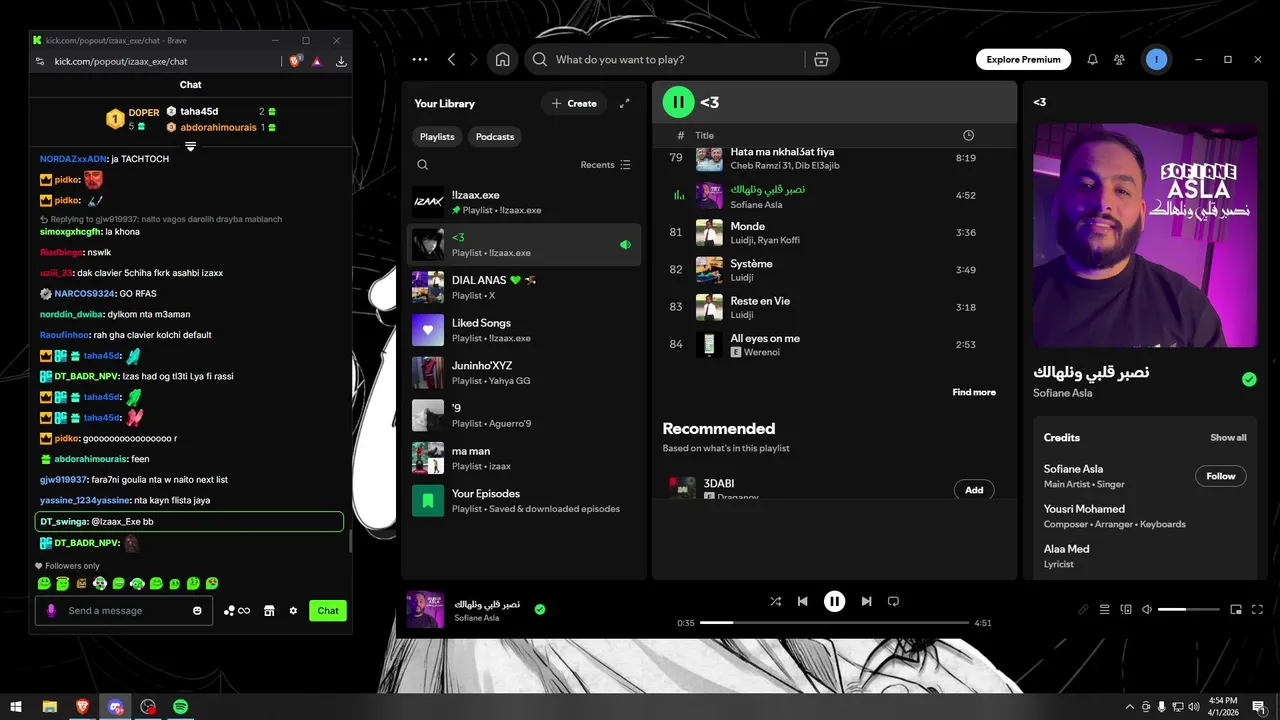Viewport: 1280px width, 720px height.
Task: Open the DIAL ANAS playlist
Action: pyautogui.click(x=525, y=287)
